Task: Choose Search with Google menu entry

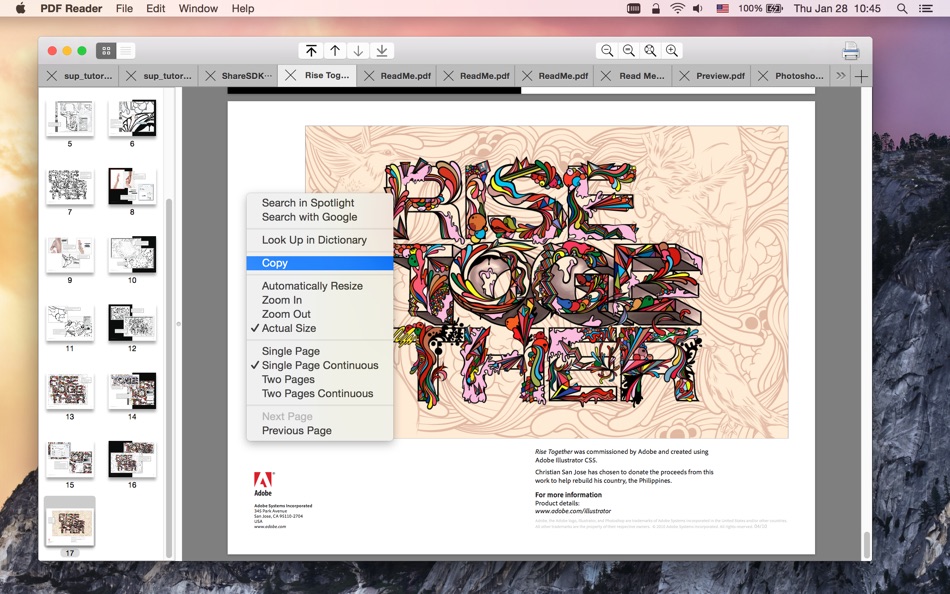Action: [x=309, y=217]
